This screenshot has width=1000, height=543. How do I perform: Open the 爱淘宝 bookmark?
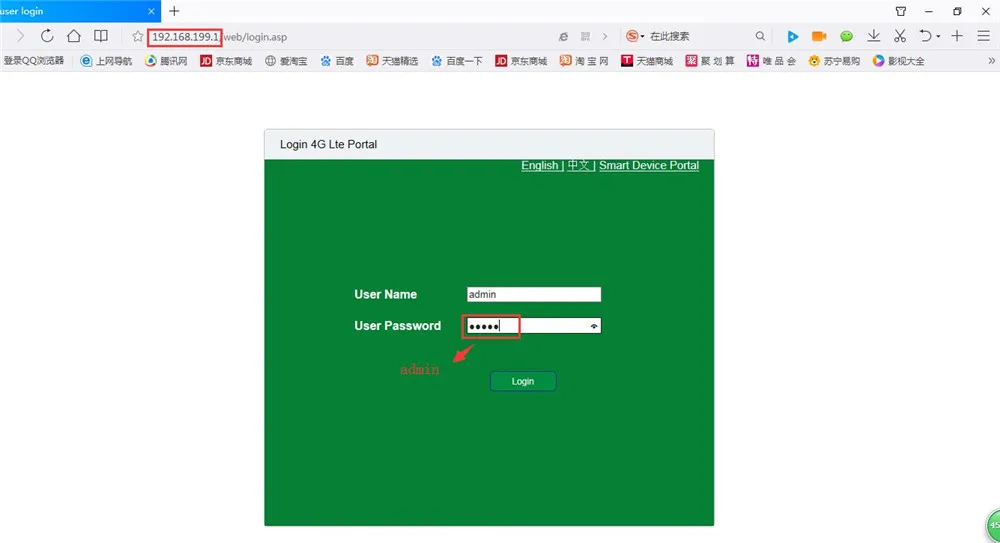pos(286,61)
